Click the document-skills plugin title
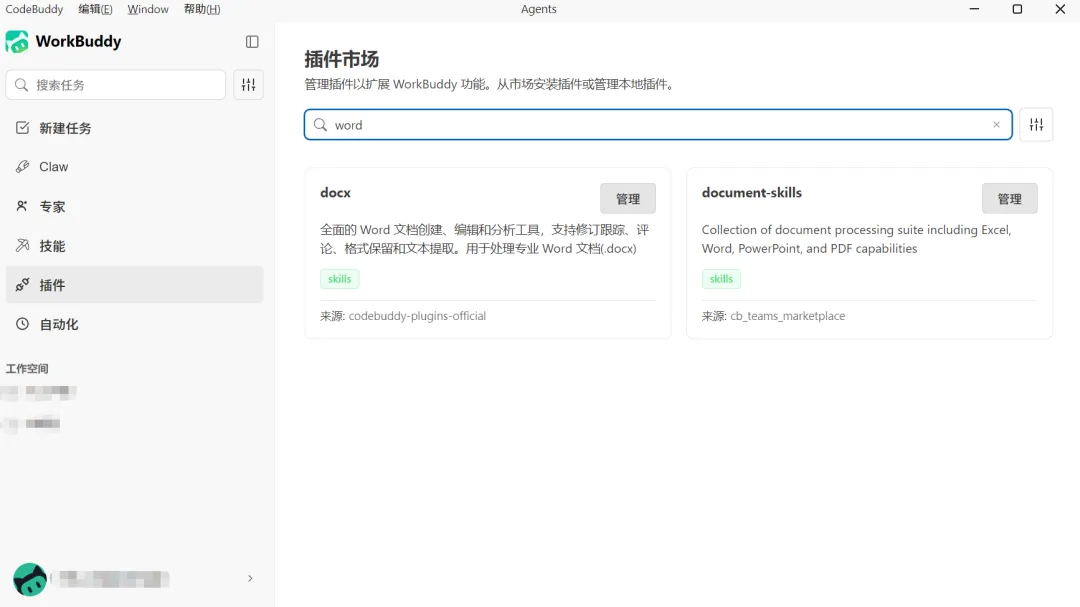The width and height of the screenshot is (1080, 607). point(751,193)
